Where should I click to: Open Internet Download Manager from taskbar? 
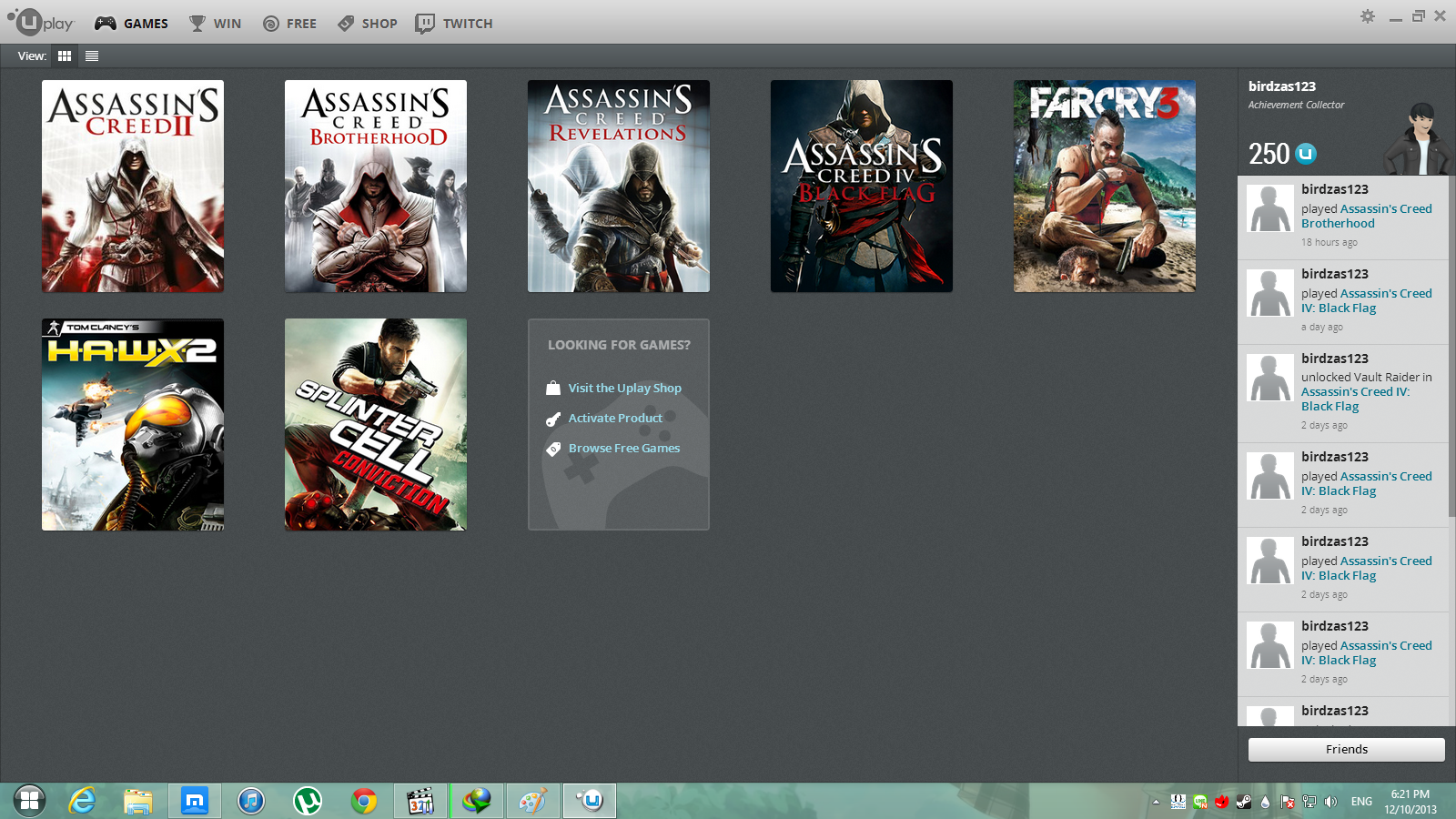tap(477, 801)
